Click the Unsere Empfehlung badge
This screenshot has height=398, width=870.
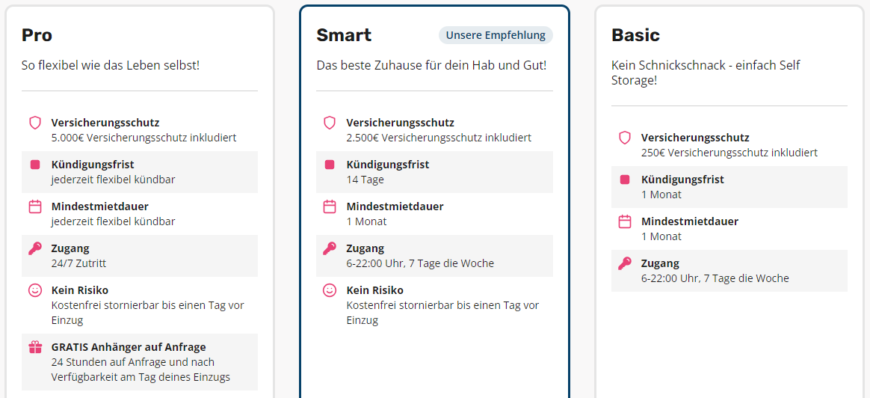(x=495, y=35)
